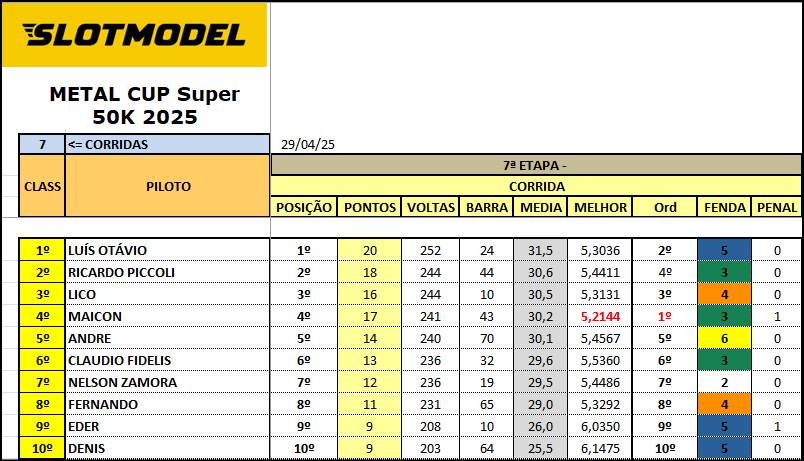
Task: Click Eder's penalty value 1
Action: click(x=777, y=427)
